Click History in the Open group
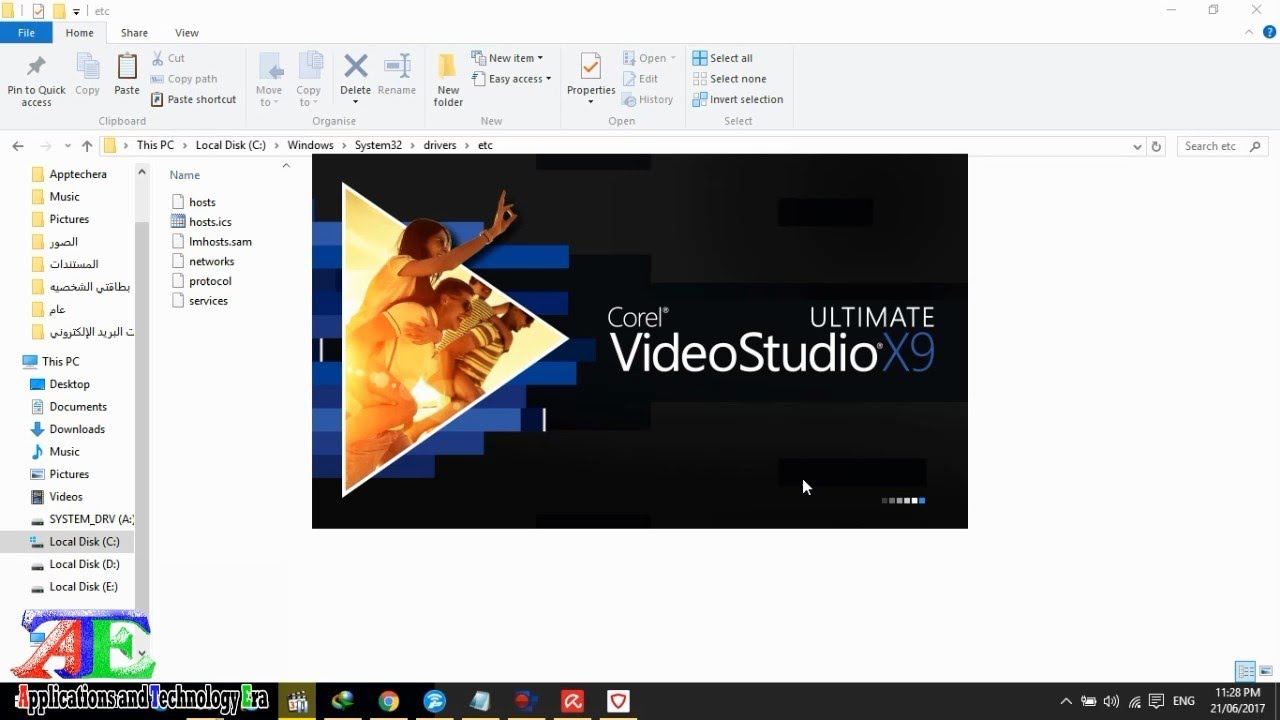The width and height of the screenshot is (1280, 720). pos(647,99)
